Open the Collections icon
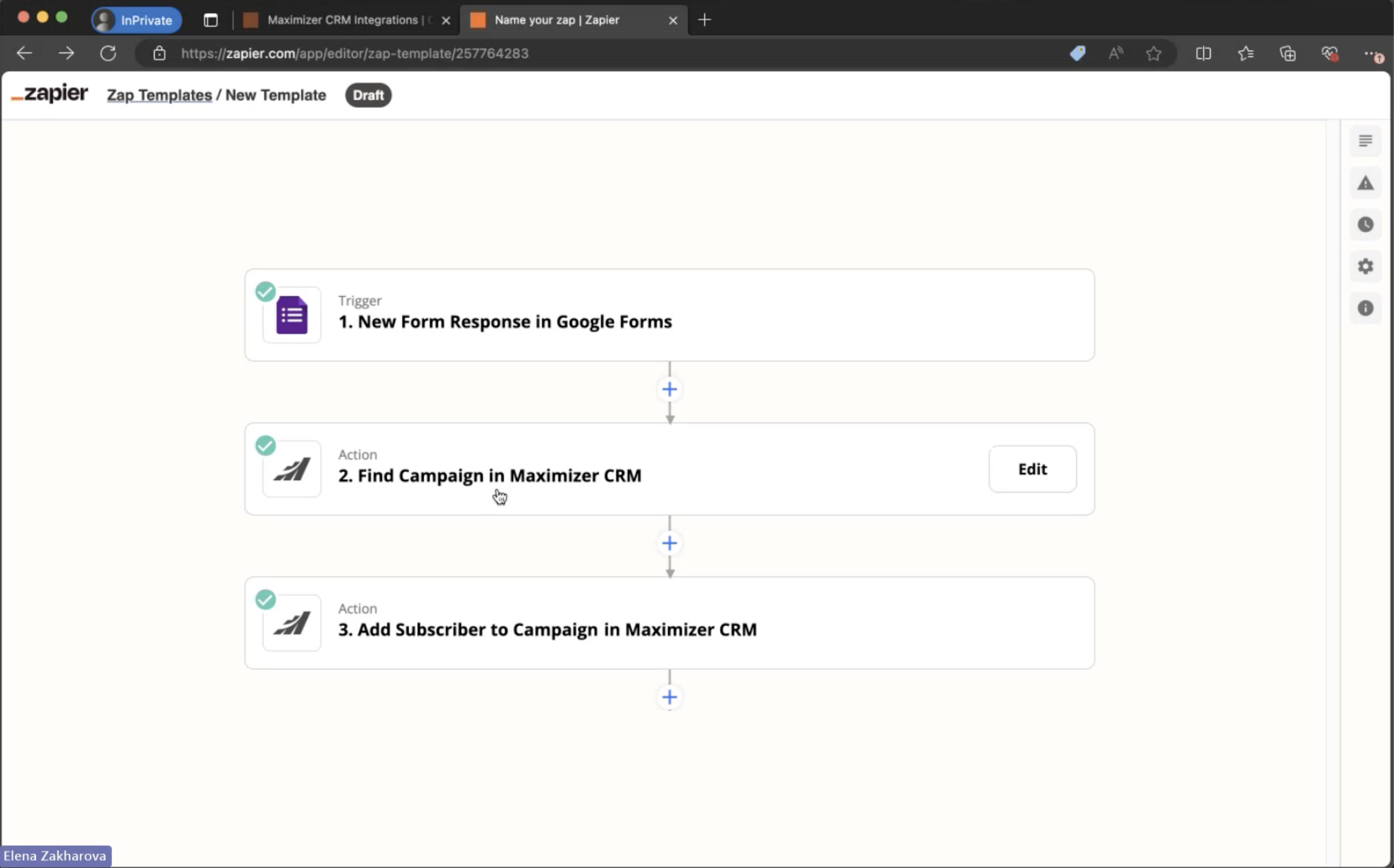Image resolution: width=1394 pixels, height=868 pixels. 1288,53
